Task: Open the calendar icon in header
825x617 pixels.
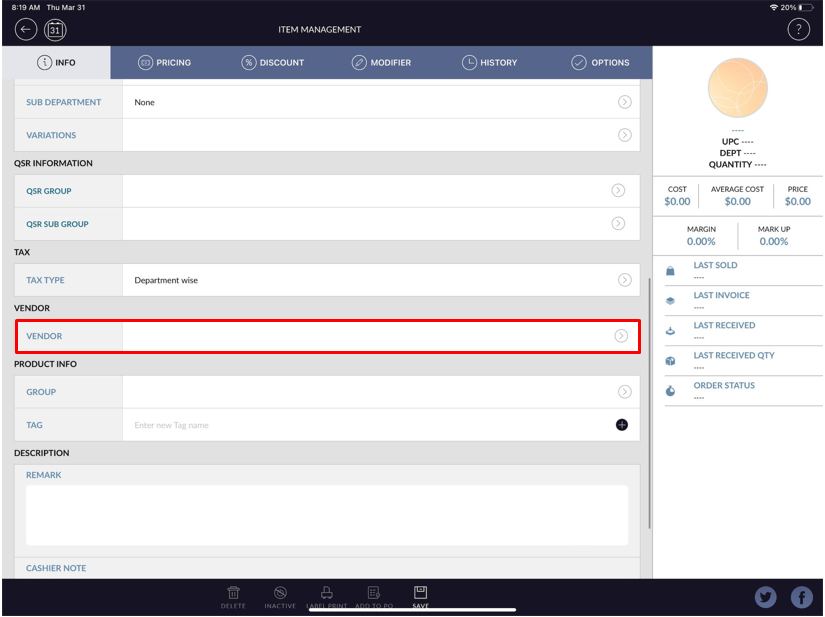Action: click(x=55, y=29)
